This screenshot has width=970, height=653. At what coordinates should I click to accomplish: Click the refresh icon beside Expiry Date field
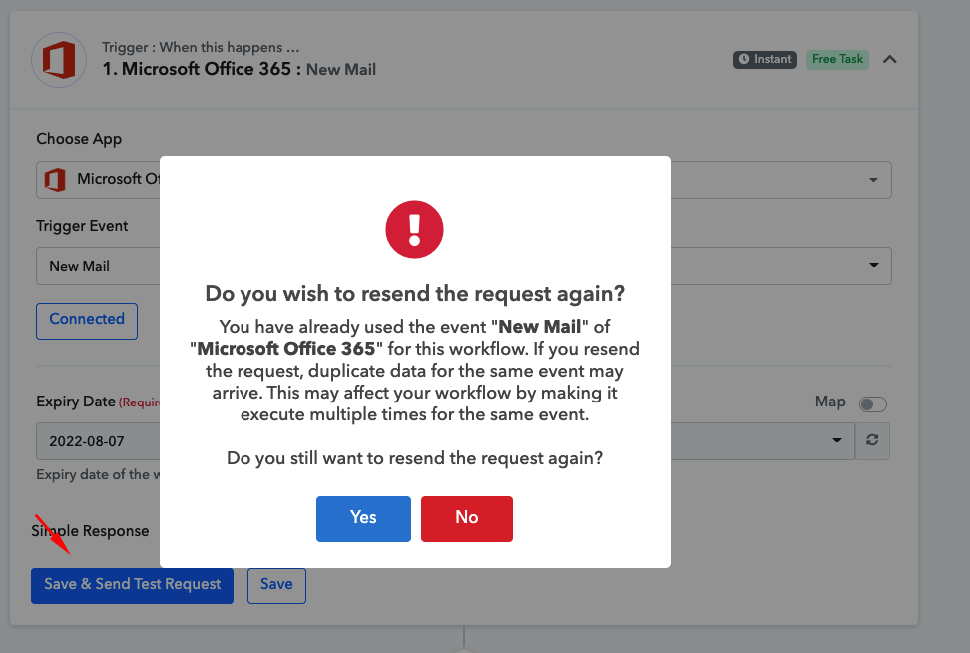point(872,440)
